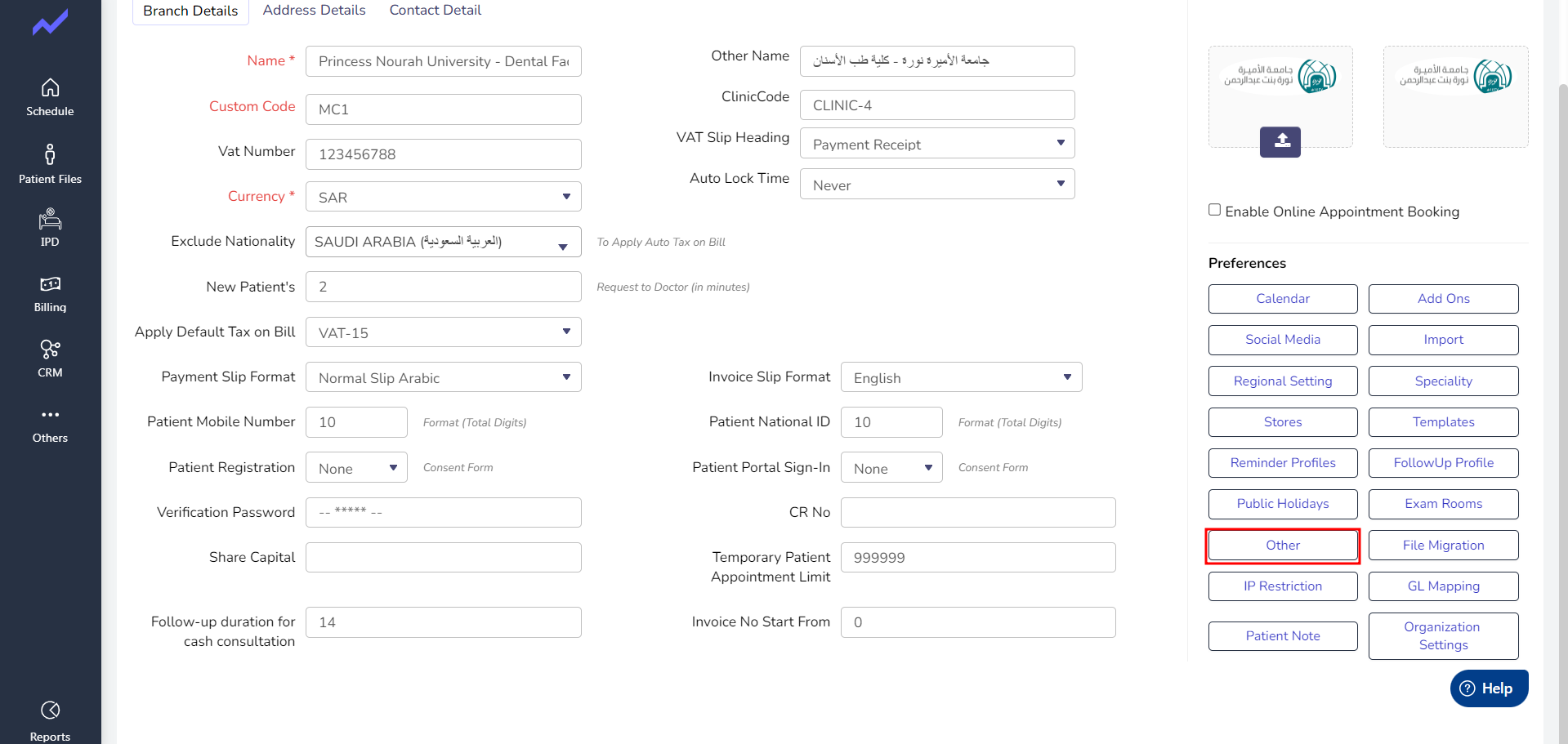
Task: Open Reminder Profiles
Action: [x=1283, y=463]
